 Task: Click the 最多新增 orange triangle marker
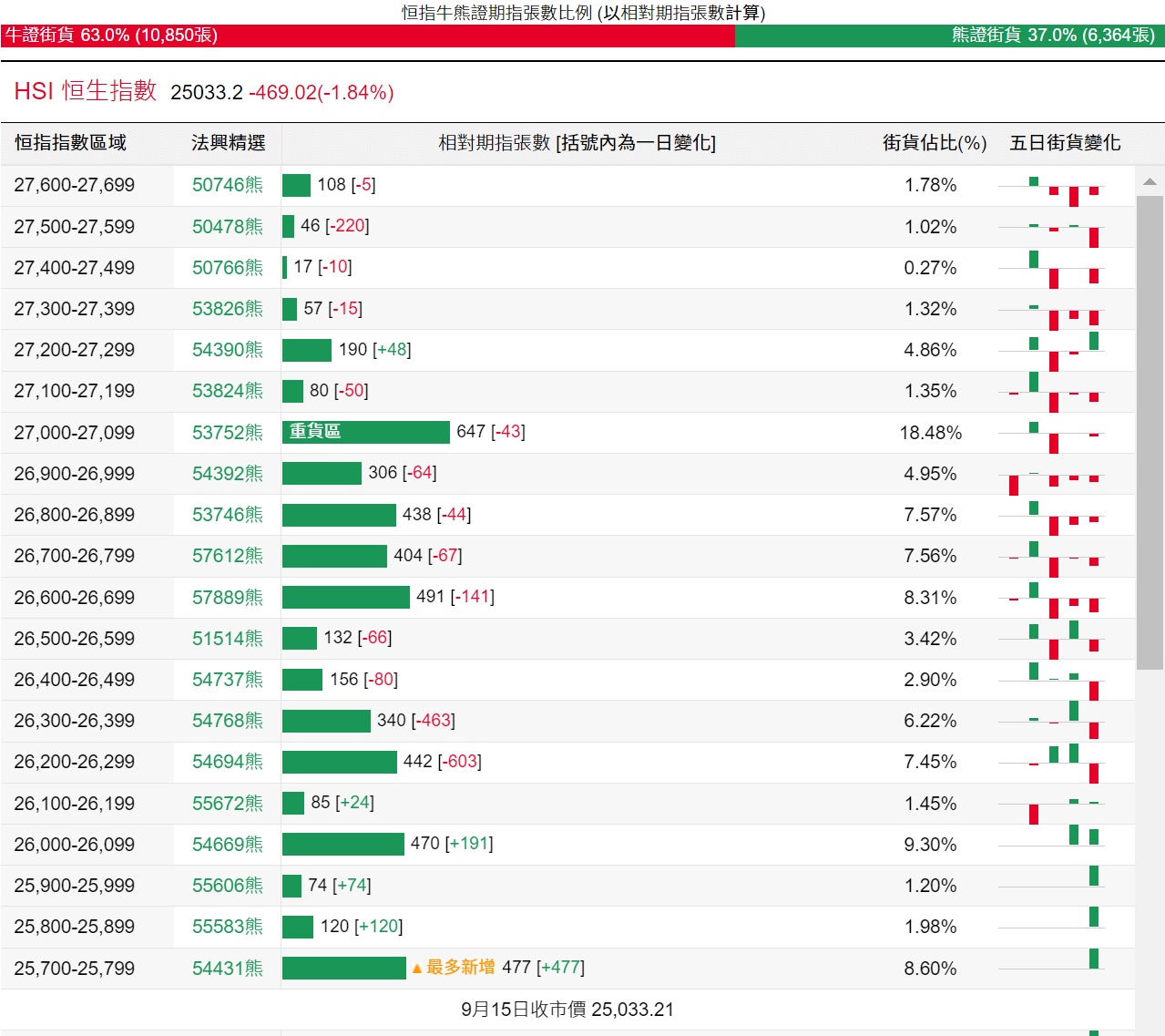tap(417, 969)
